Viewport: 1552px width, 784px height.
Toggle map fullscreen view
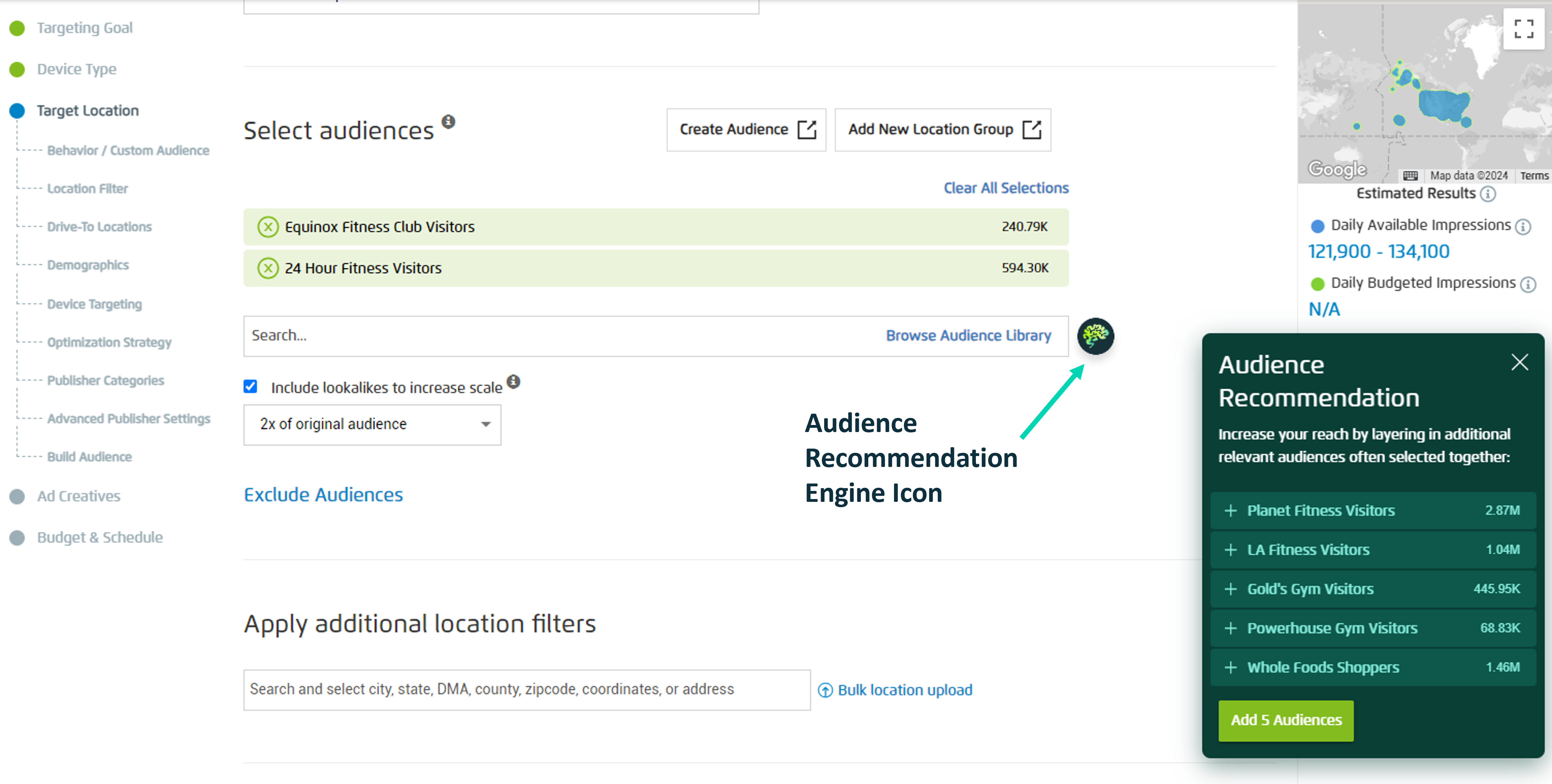coord(1523,28)
